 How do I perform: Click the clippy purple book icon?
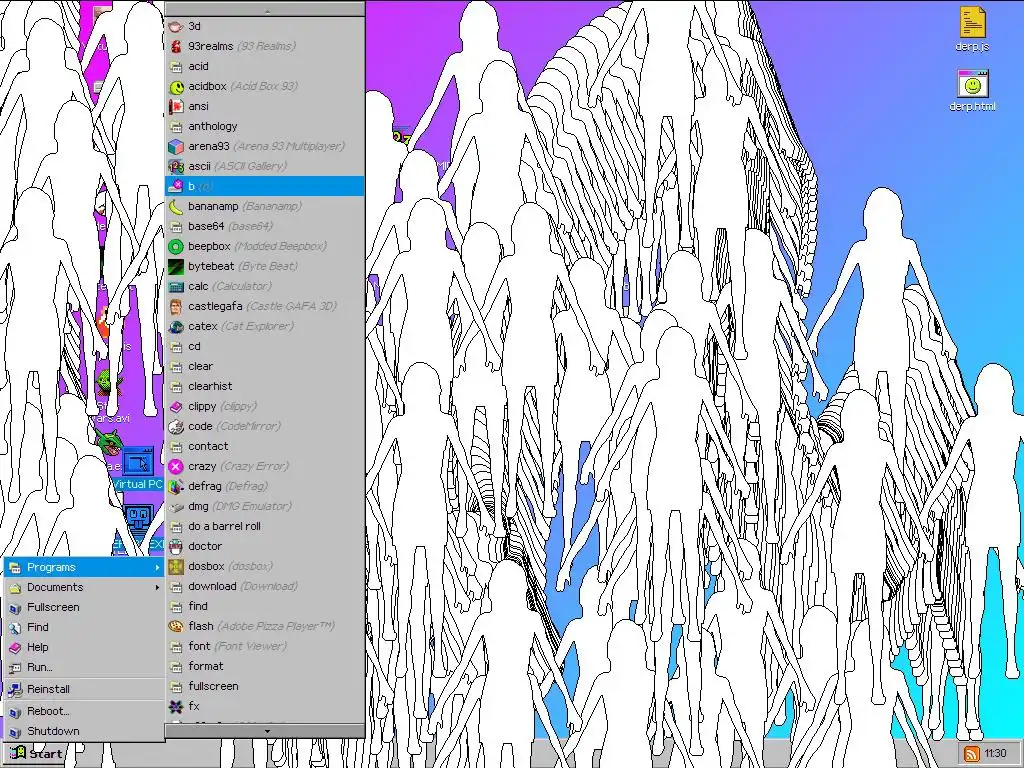coord(176,406)
